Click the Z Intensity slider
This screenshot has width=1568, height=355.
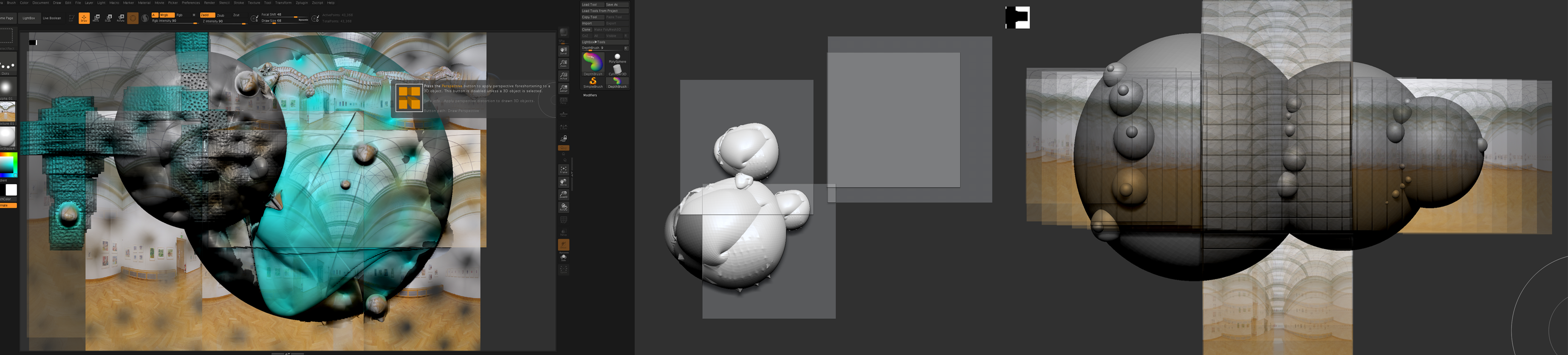[x=224, y=22]
